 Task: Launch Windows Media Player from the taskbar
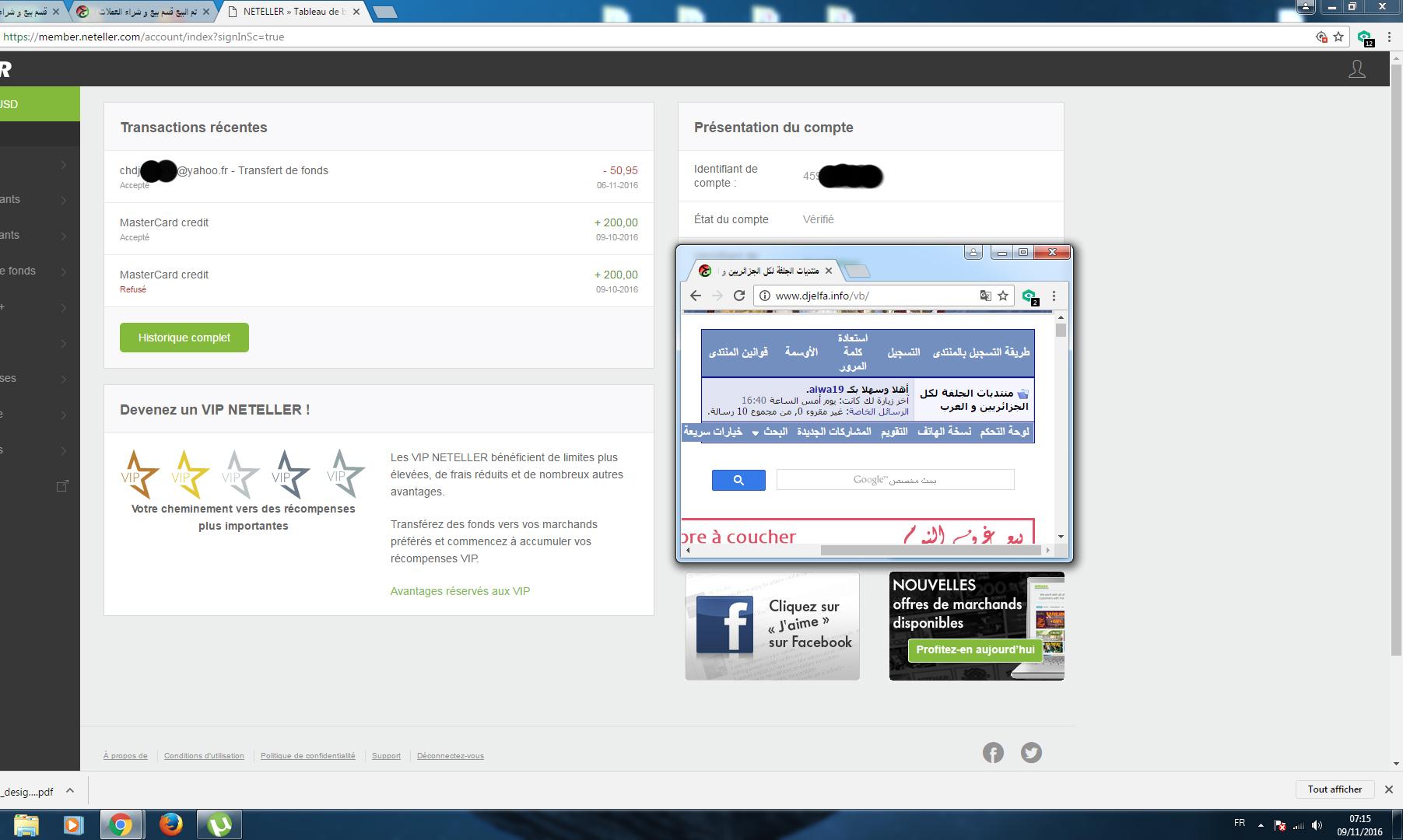[73, 824]
